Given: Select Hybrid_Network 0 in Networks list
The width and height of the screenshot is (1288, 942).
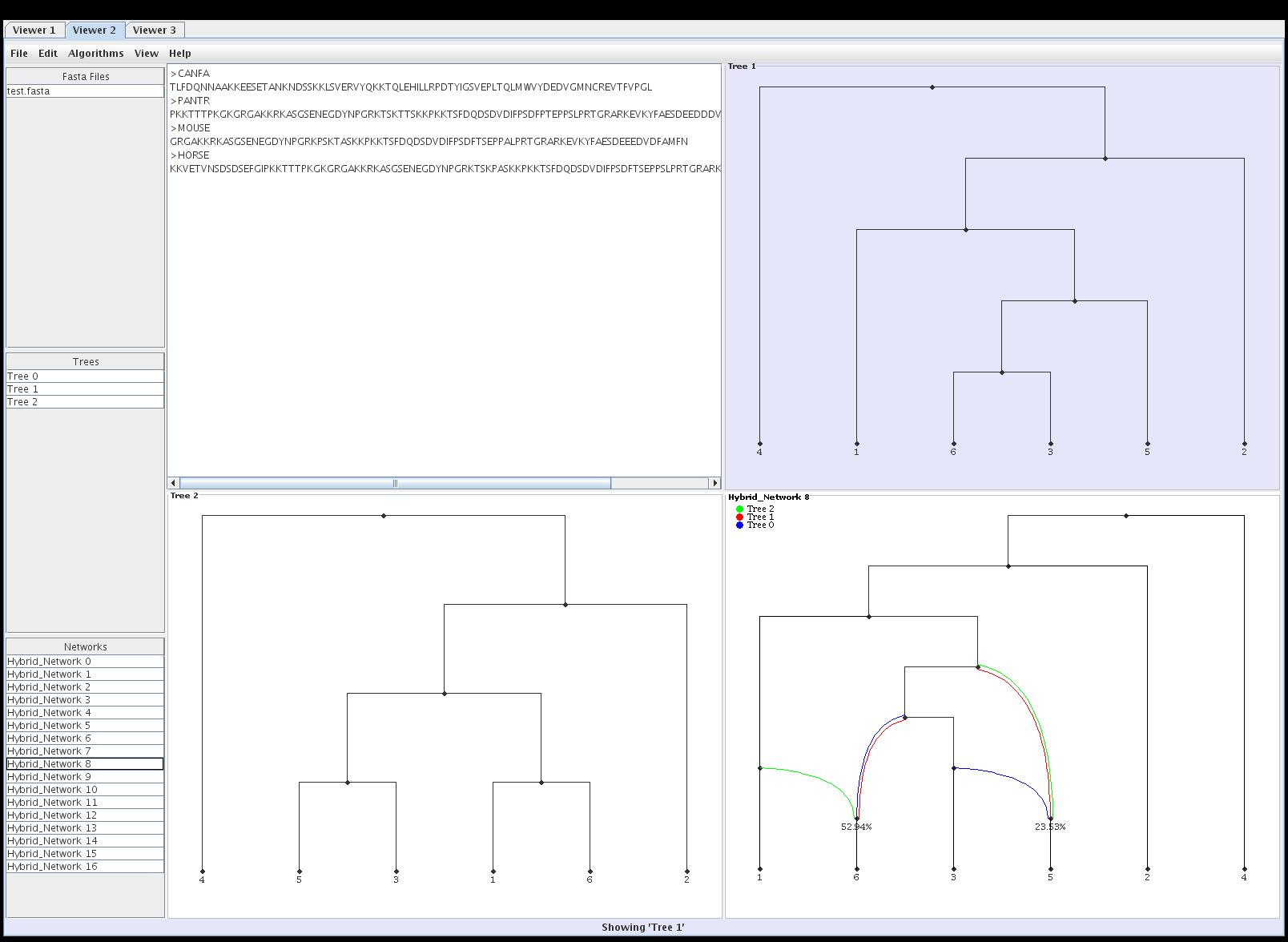Looking at the screenshot, I should [85, 662].
